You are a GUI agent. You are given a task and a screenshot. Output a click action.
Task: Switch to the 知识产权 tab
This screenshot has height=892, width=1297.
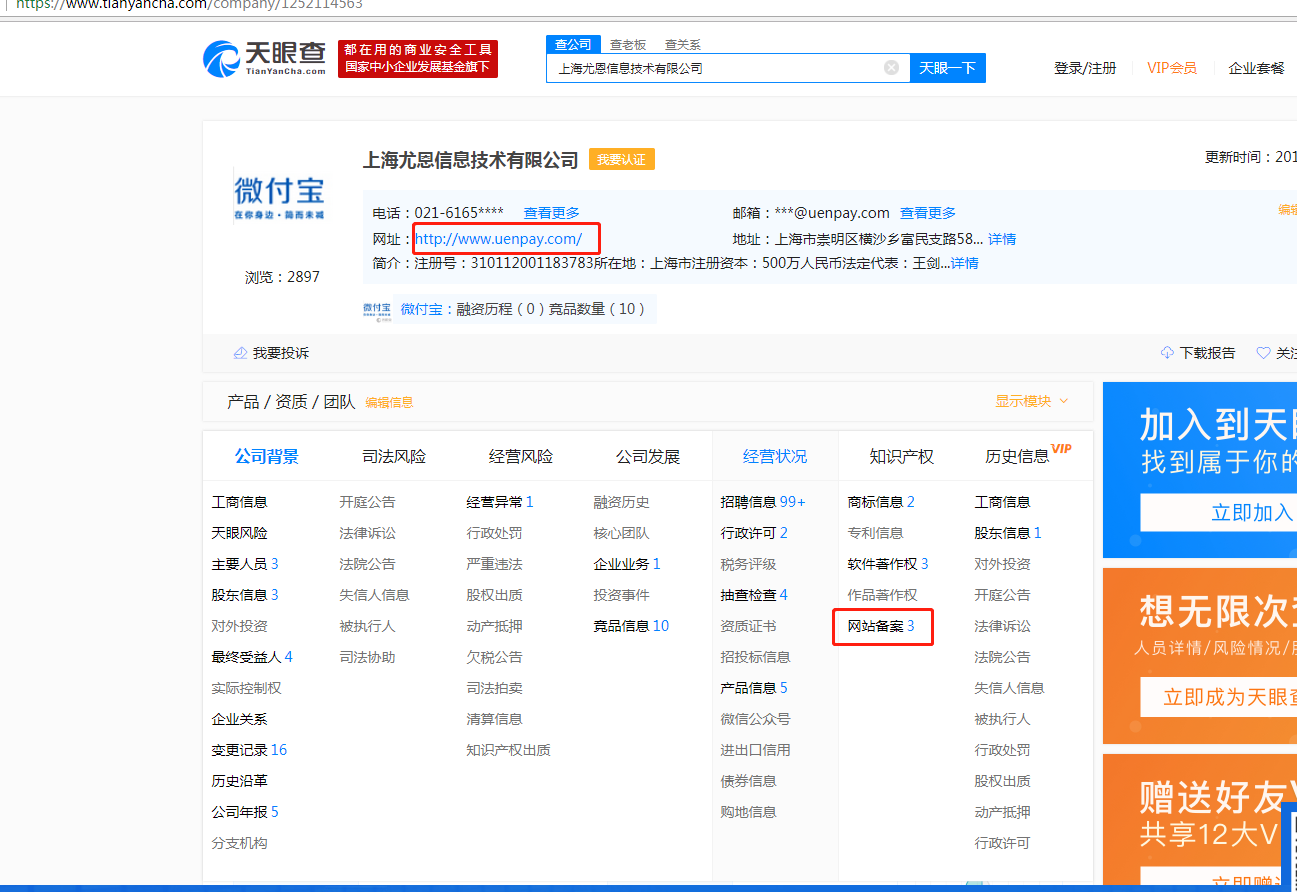pos(902,457)
